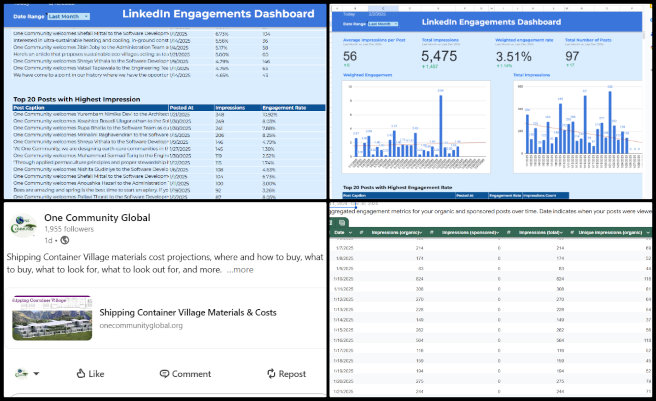Viewport: 656px width, 401px height.
Task: Click the speech bubble Comment icon
Action: point(164,373)
